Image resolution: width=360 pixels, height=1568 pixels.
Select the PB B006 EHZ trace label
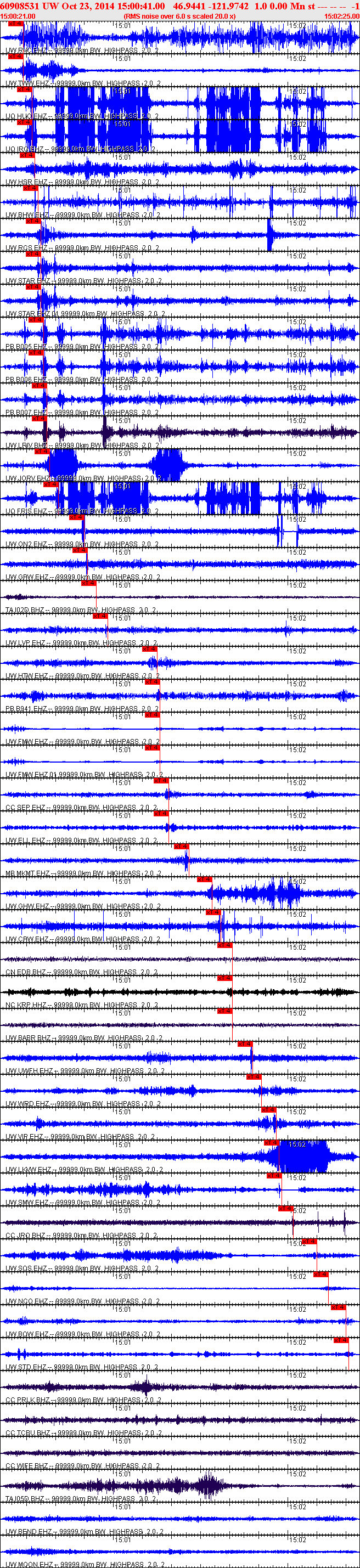pos(83,379)
